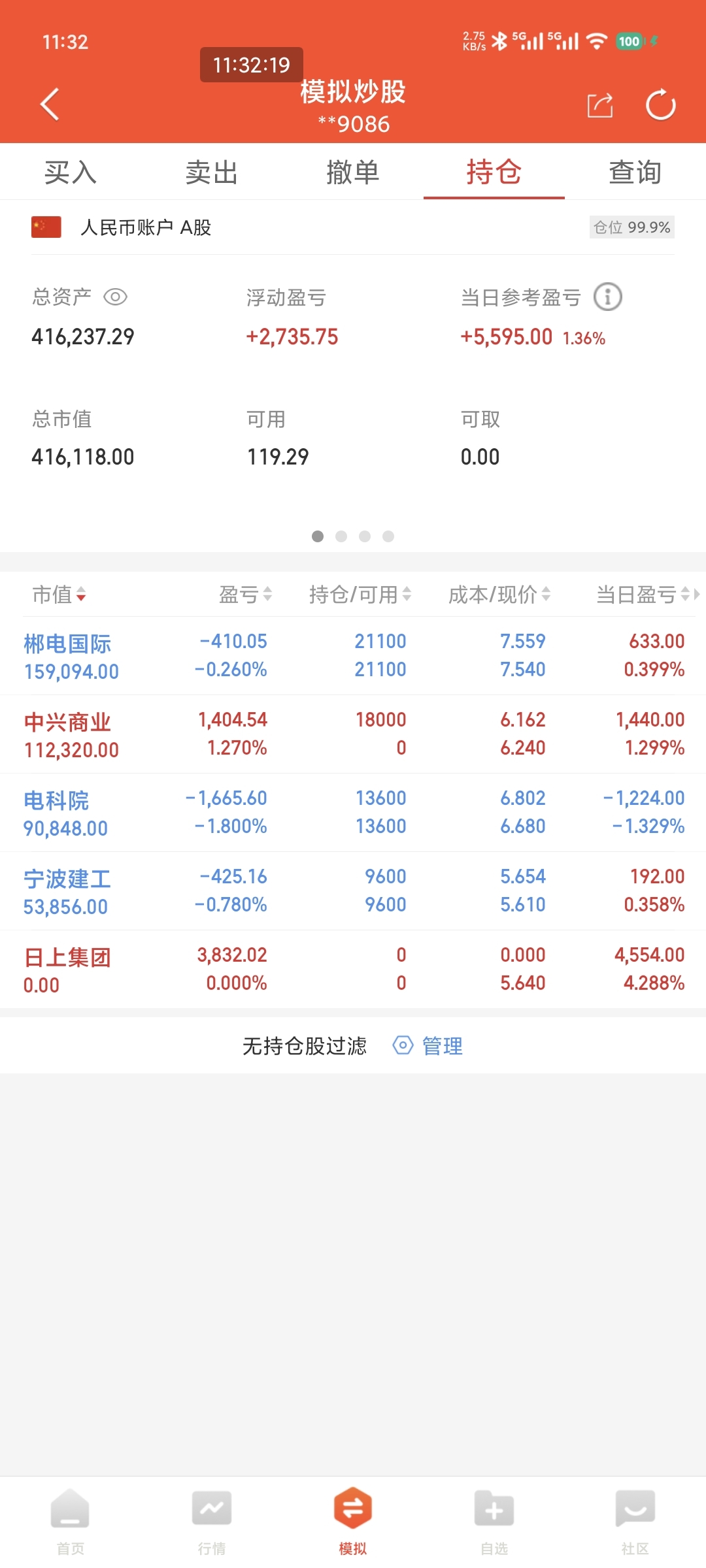Tap daily profit +5,595.00
706x1568 pixels.
click(507, 337)
